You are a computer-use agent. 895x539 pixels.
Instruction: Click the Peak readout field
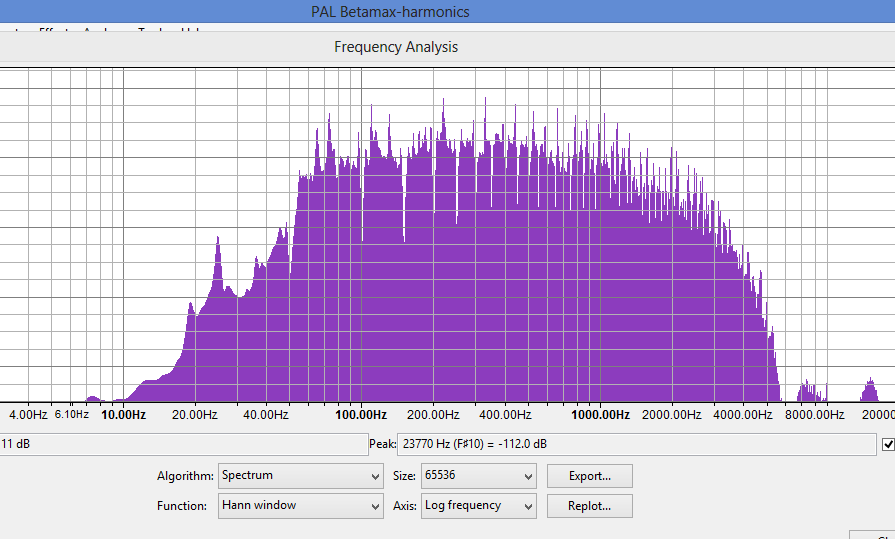pos(636,444)
